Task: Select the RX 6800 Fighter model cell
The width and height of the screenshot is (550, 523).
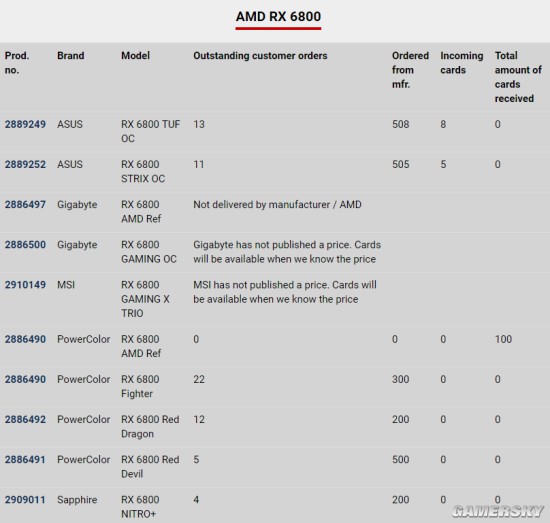Action: (140, 386)
